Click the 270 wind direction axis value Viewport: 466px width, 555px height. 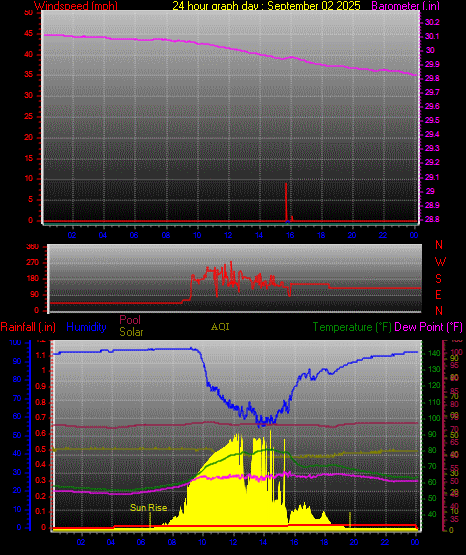coord(33,263)
